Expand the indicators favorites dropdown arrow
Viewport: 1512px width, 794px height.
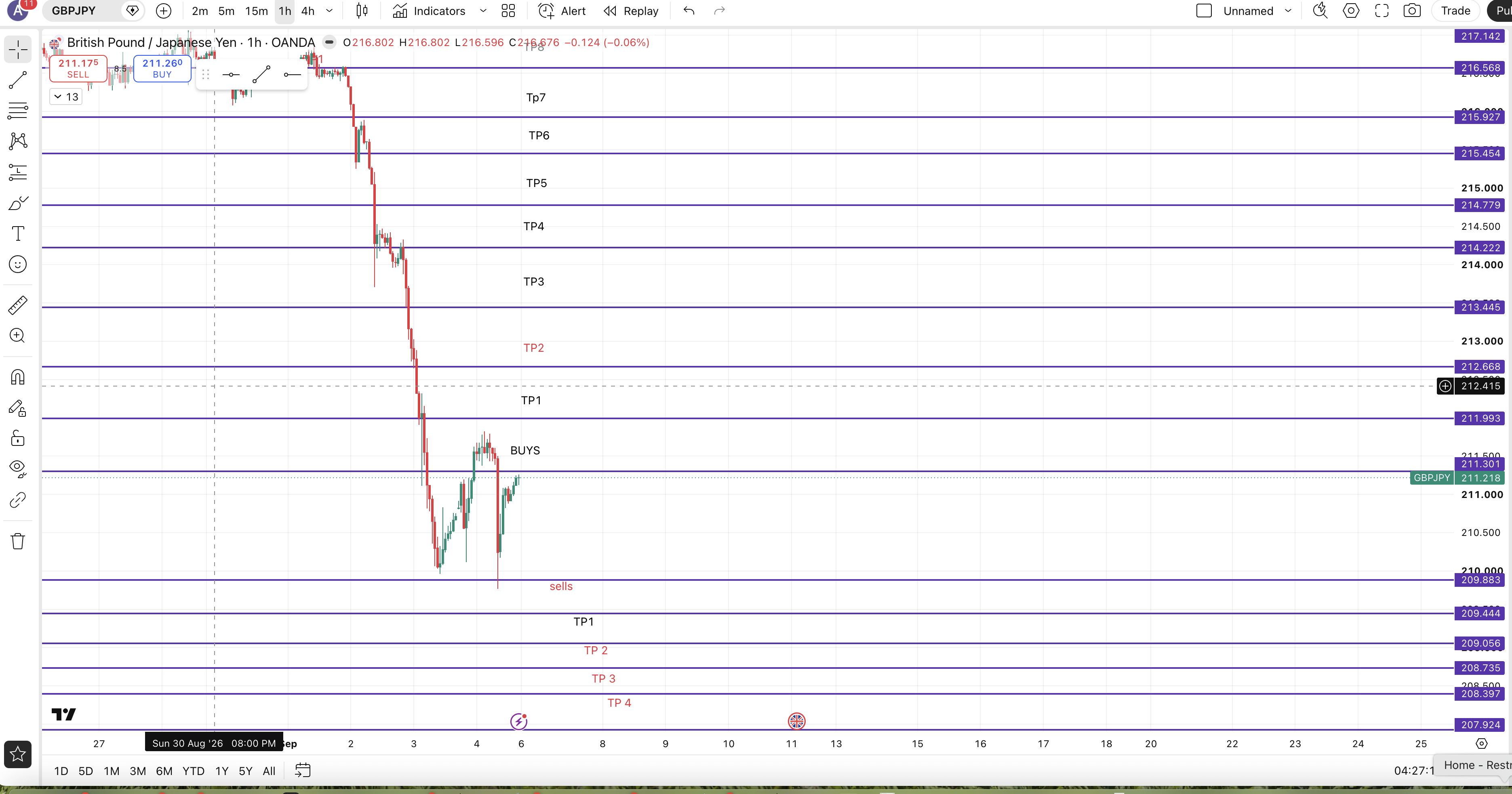(483, 11)
